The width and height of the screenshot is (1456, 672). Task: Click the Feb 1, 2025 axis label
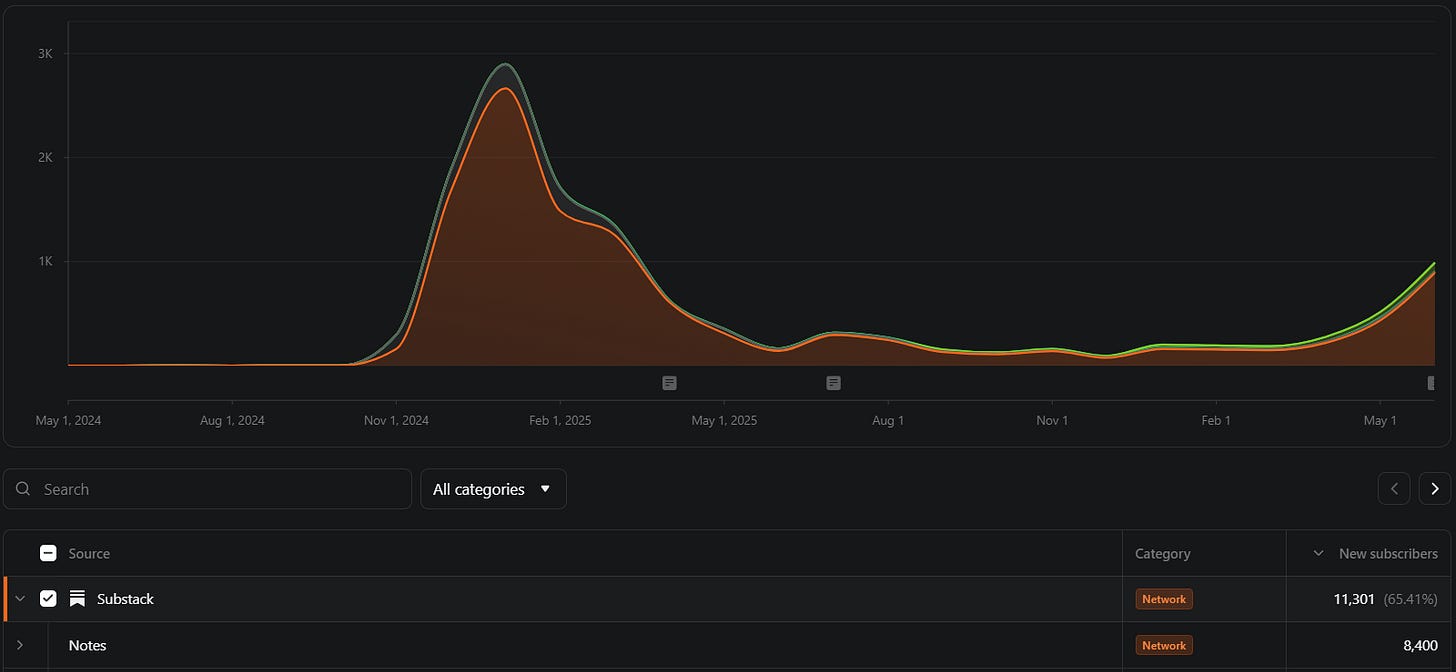pyautogui.click(x=560, y=420)
